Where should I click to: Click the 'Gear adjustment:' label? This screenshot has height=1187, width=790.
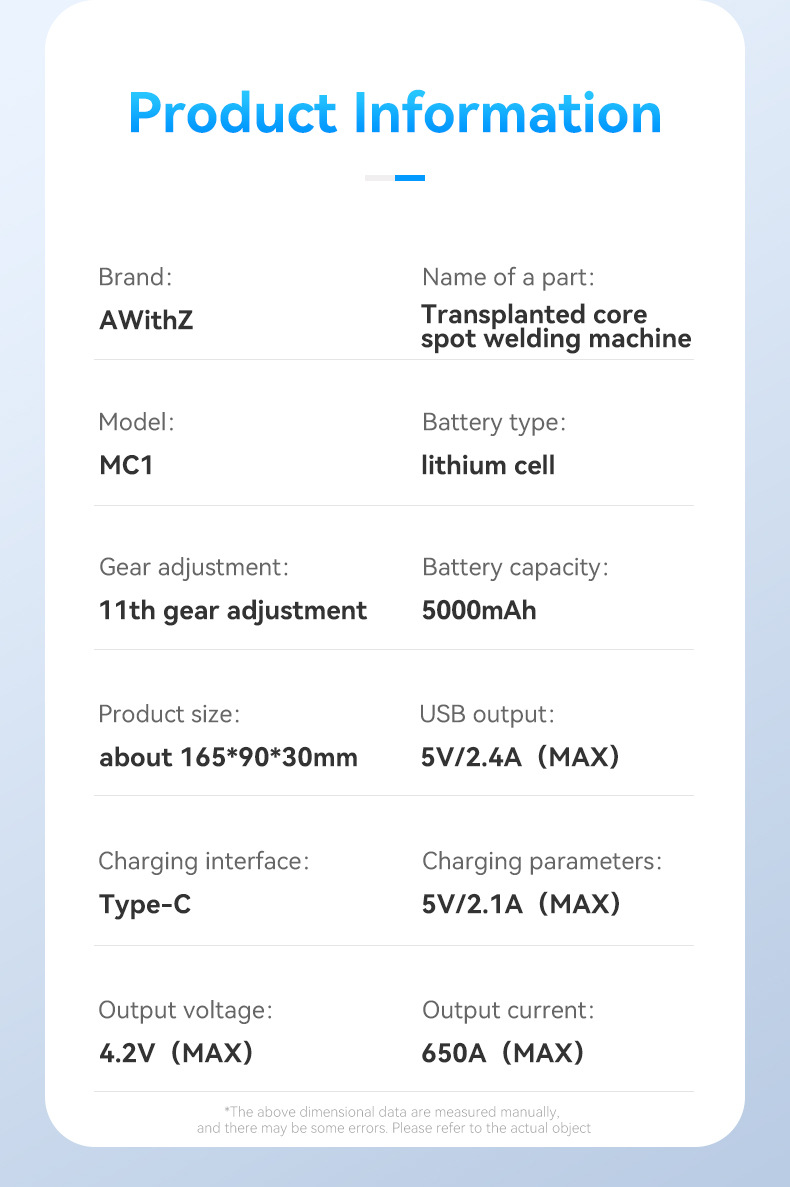click(193, 567)
